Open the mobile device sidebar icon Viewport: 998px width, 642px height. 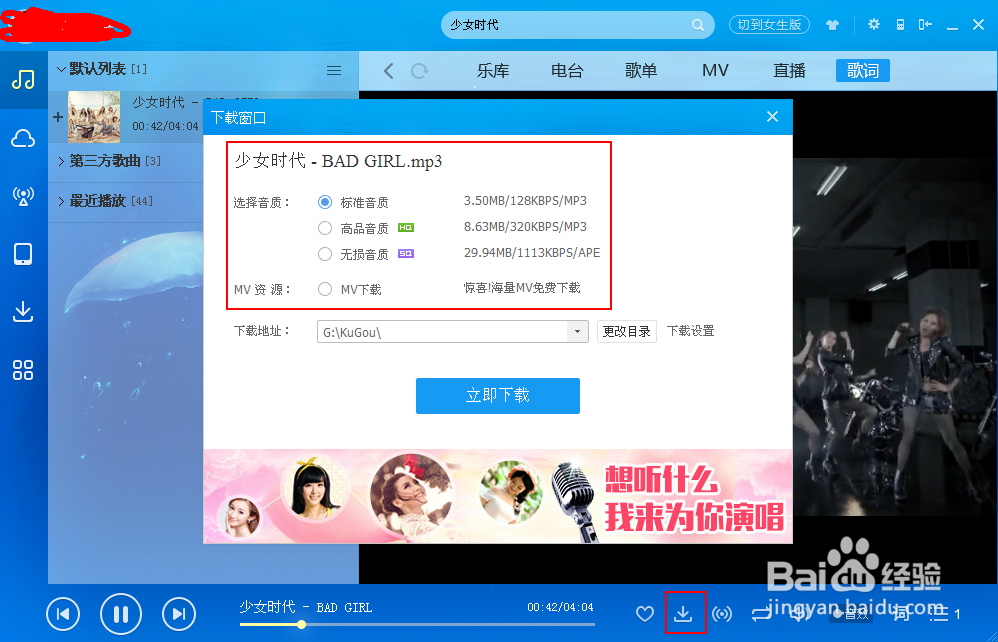(x=23, y=254)
